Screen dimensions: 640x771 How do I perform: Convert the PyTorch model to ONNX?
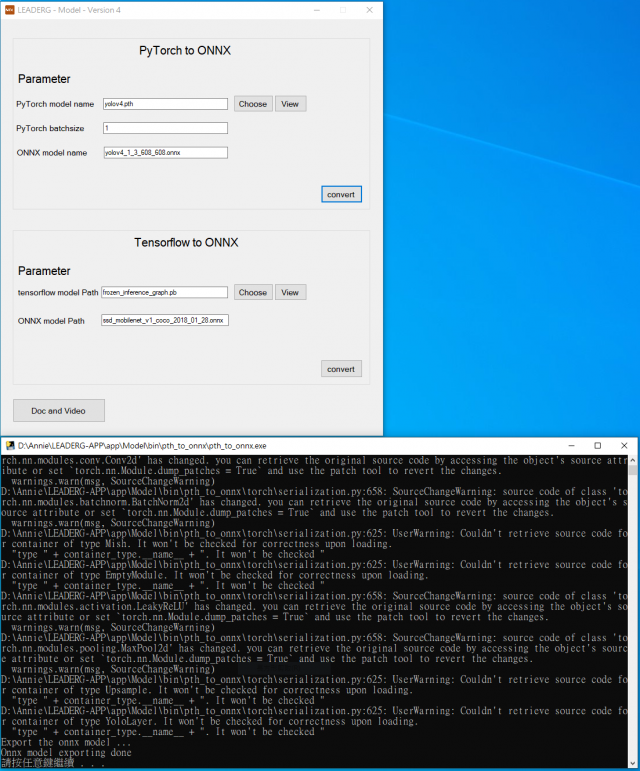pyautogui.click(x=341, y=194)
